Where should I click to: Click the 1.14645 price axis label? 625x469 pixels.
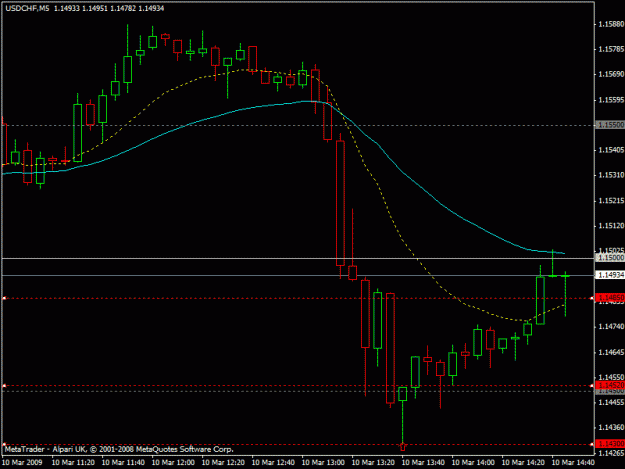tap(611, 352)
